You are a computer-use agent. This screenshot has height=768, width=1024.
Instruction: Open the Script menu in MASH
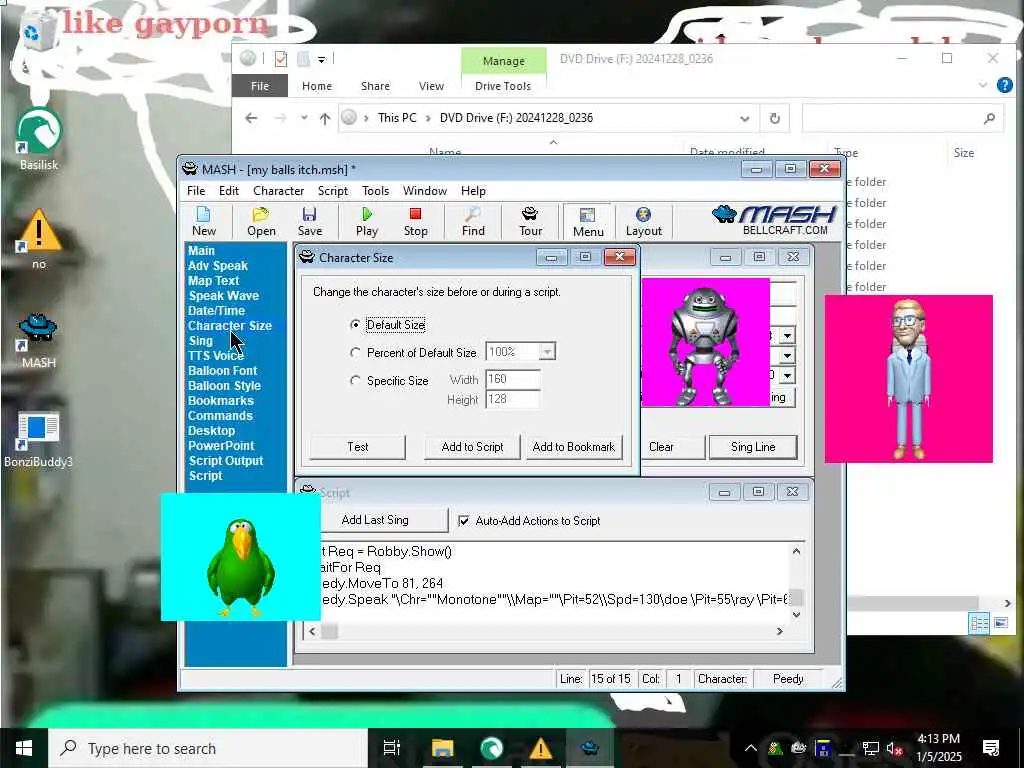pyautogui.click(x=332, y=191)
